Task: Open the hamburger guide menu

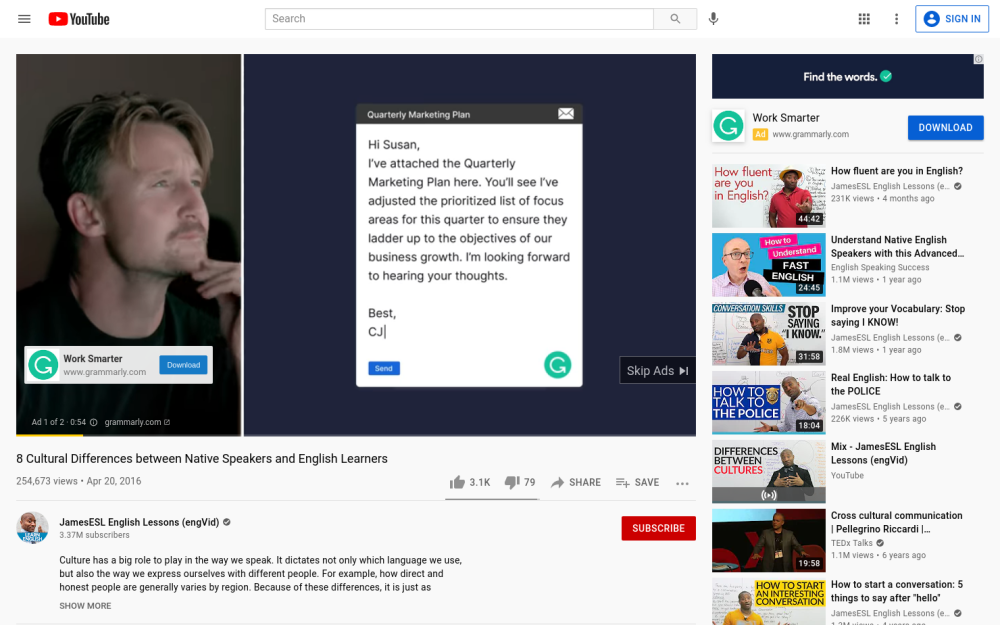Action: 24,19
